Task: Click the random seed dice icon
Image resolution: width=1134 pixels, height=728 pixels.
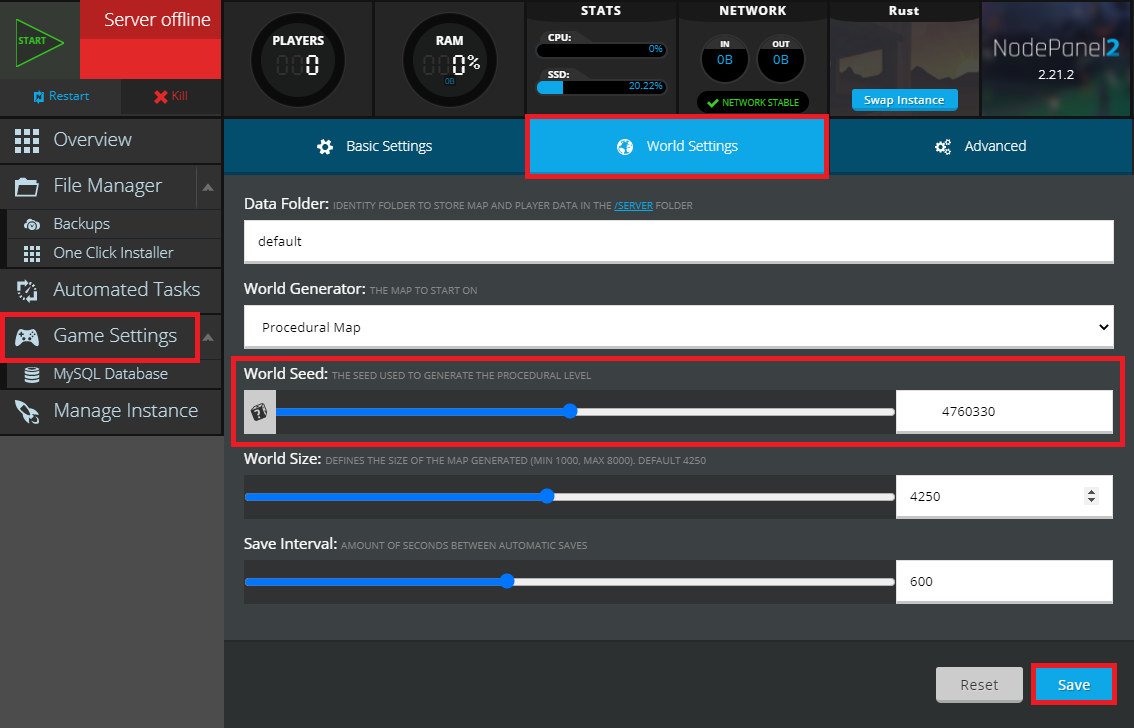Action: tap(259, 412)
